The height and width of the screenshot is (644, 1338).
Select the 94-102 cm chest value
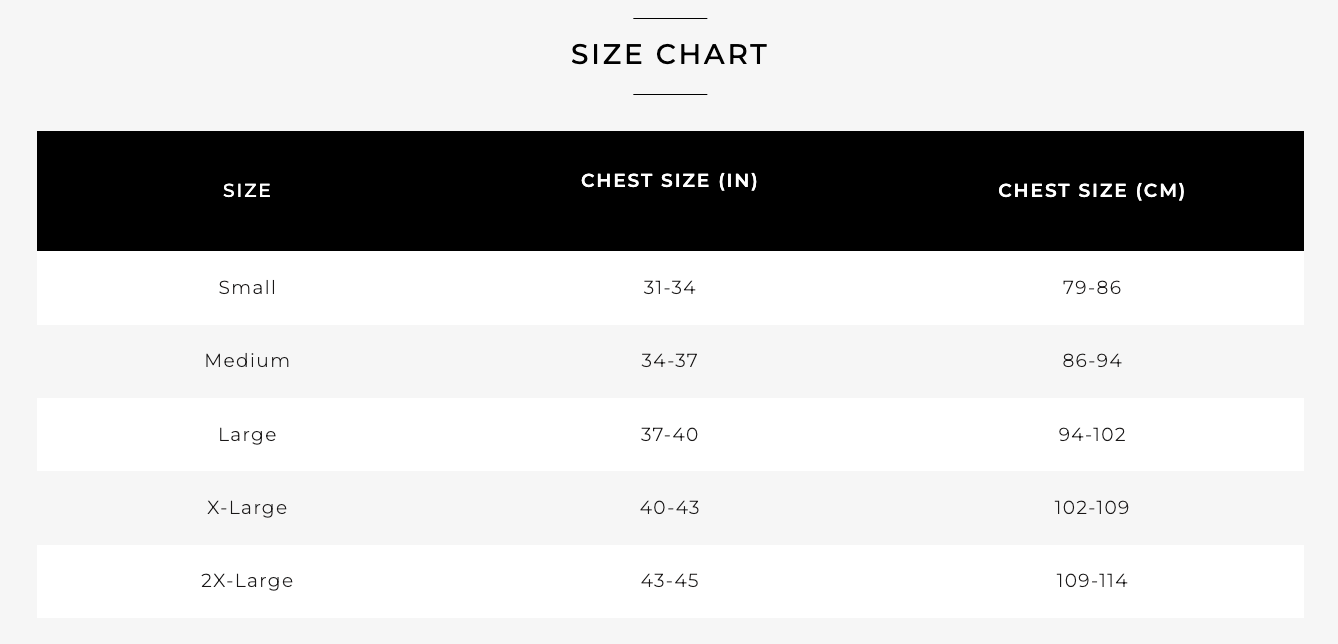pyautogui.click(x=1091, y=435)
